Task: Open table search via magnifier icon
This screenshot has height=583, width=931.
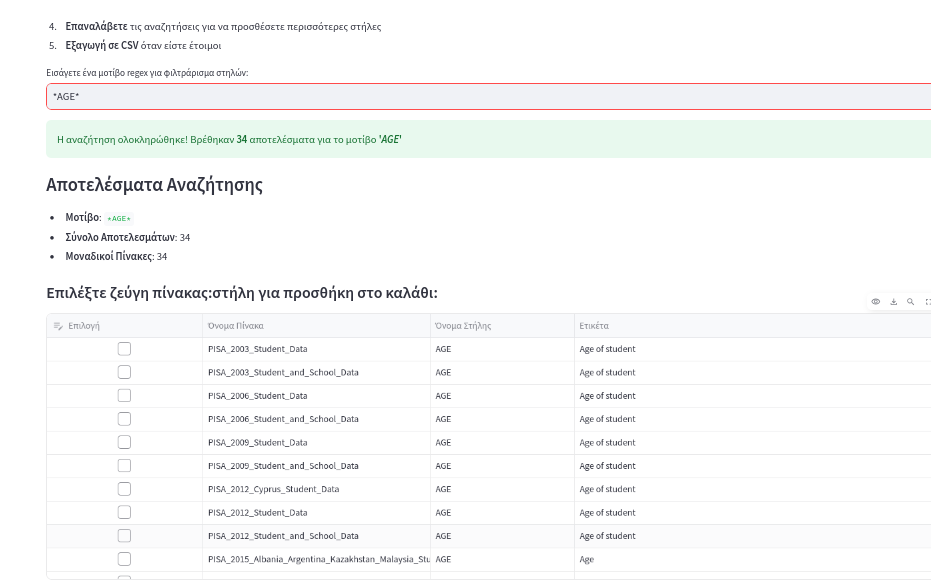Action: tap(910, 302)
